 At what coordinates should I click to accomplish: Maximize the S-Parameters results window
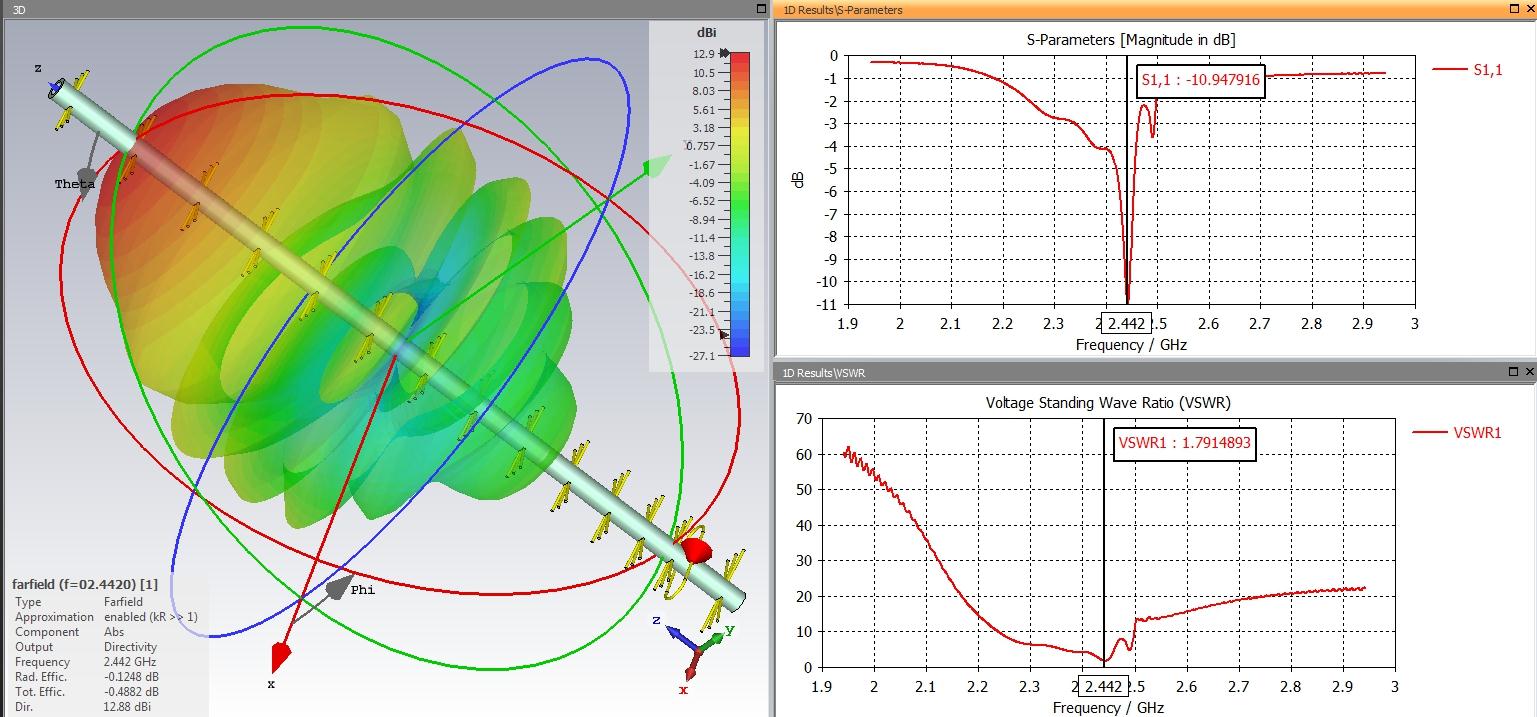(1512, 9)
